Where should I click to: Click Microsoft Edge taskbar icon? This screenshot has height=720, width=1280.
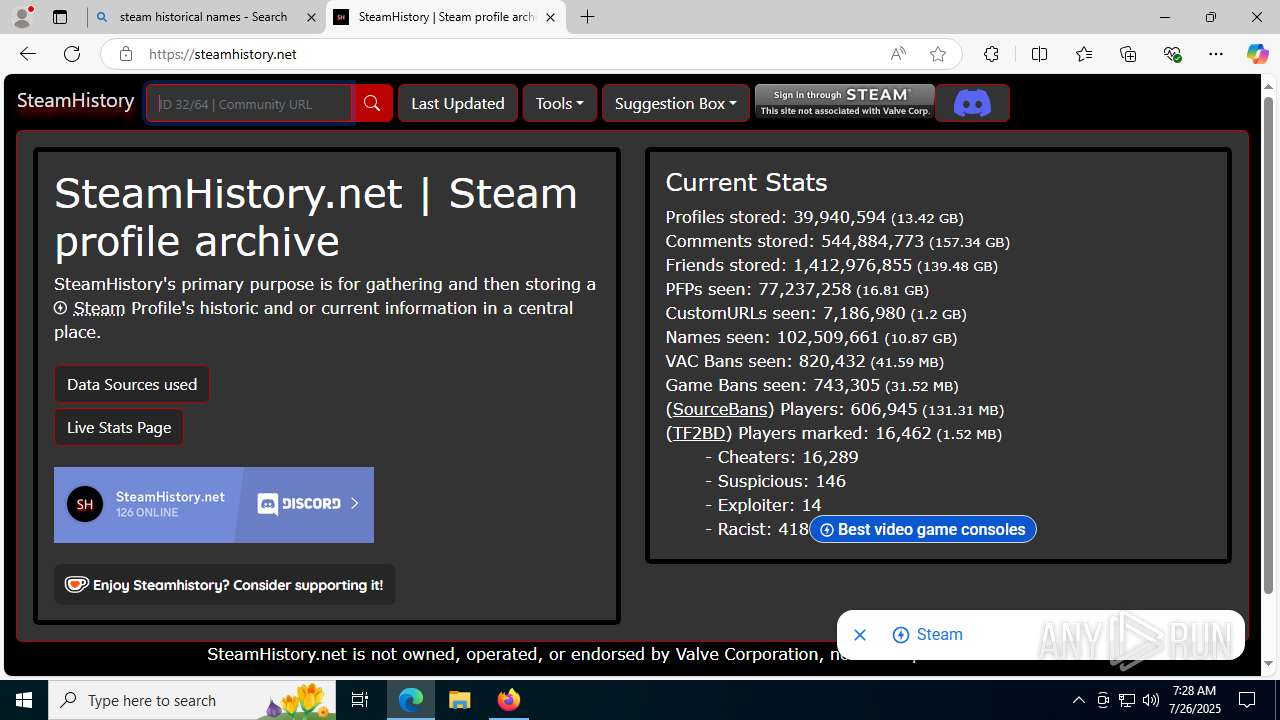411,700
